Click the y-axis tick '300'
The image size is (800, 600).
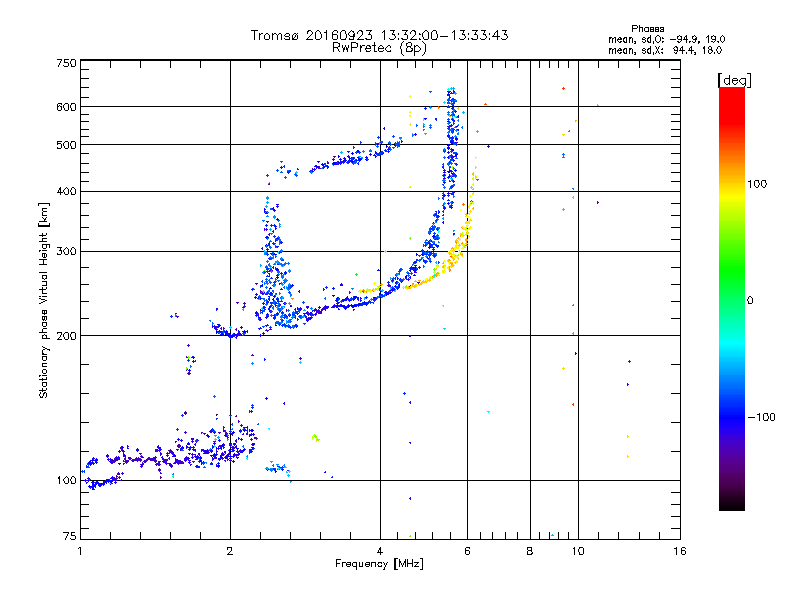66,252
